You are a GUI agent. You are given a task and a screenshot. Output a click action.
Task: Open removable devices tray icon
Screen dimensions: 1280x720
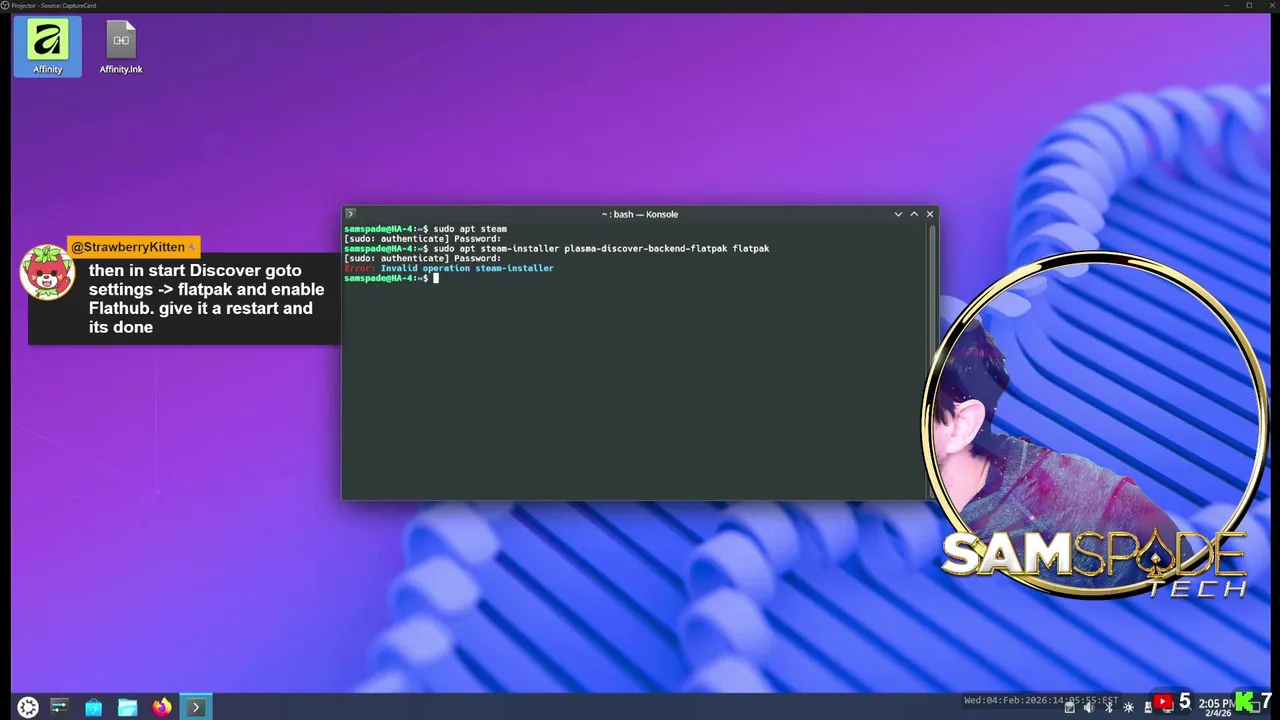(1148, 707)
